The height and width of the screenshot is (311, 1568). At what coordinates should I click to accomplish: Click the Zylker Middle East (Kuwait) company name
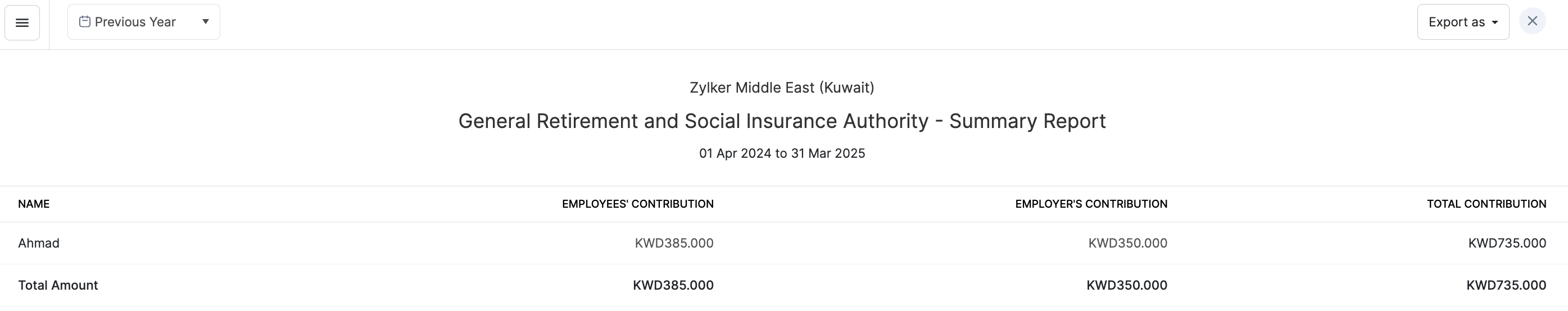[x=782, y=88]
